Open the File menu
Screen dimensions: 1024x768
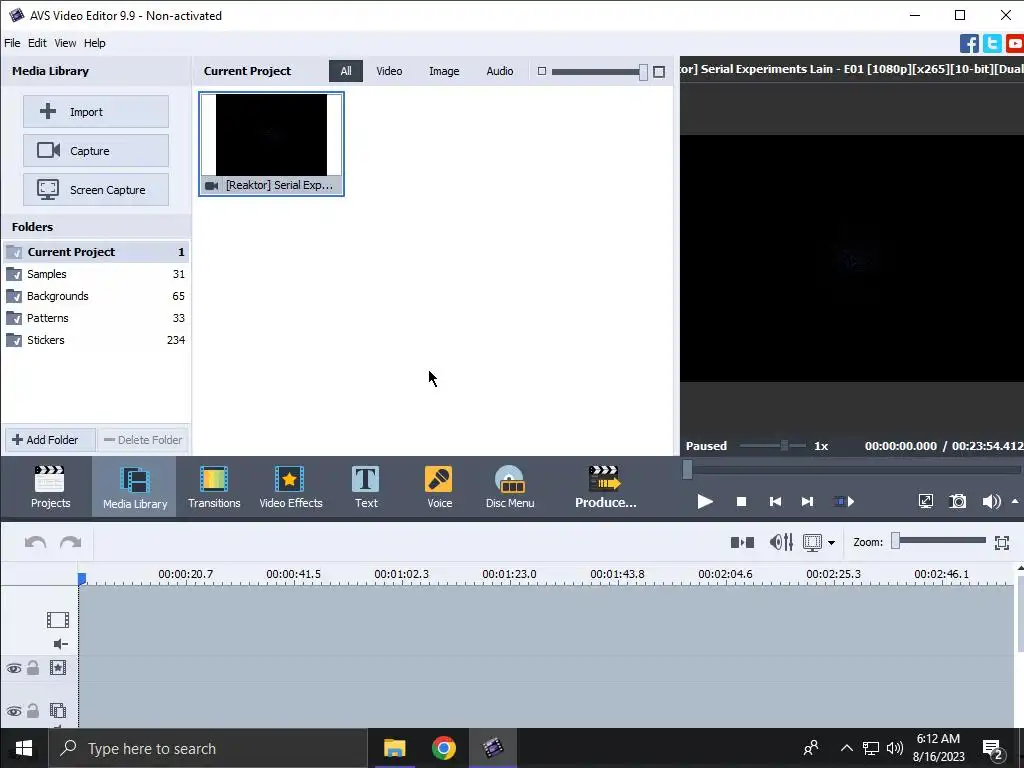(x=12, y=43)
